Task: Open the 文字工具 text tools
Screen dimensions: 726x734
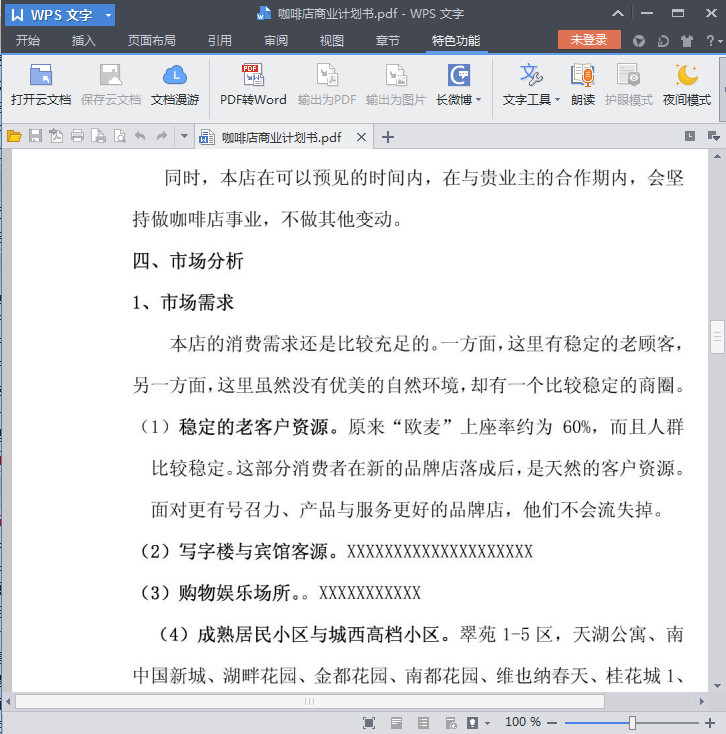Action: 531,85
